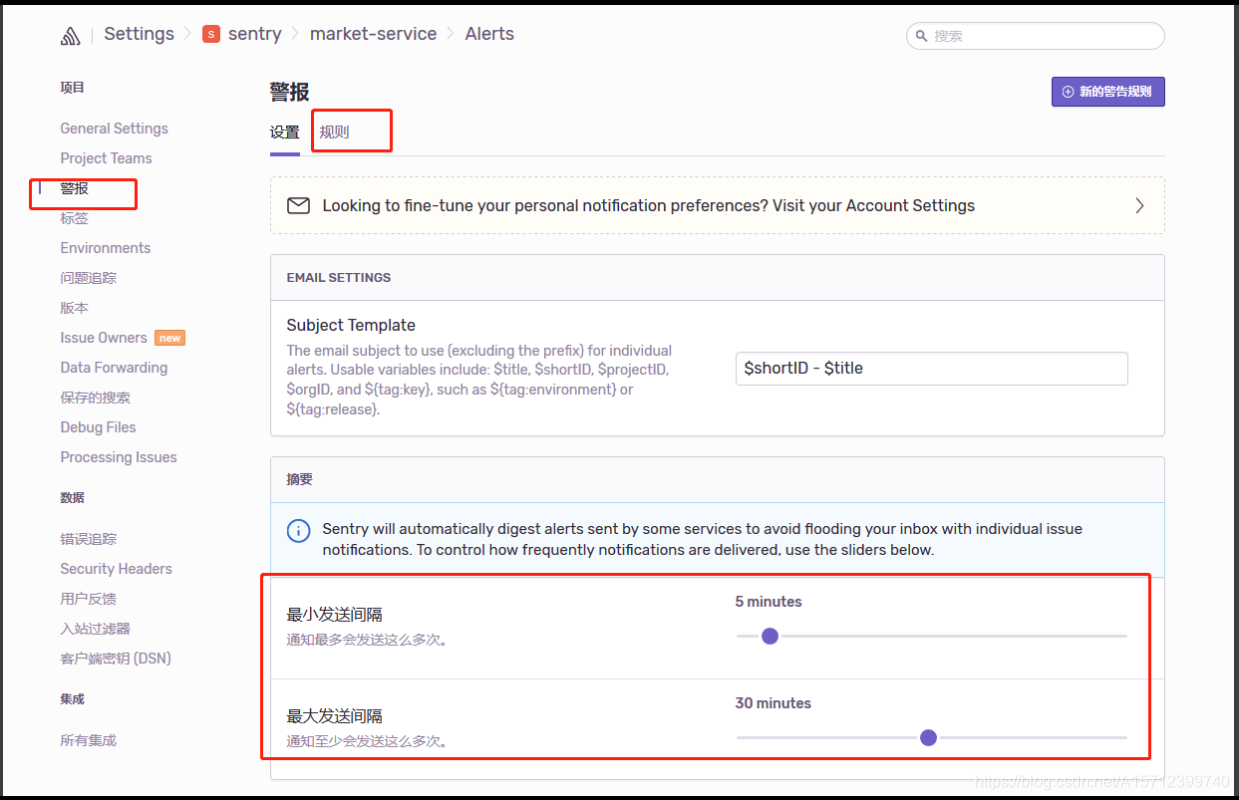
Task: Open Issue Owners in sidebar
Action: point(103,338)
